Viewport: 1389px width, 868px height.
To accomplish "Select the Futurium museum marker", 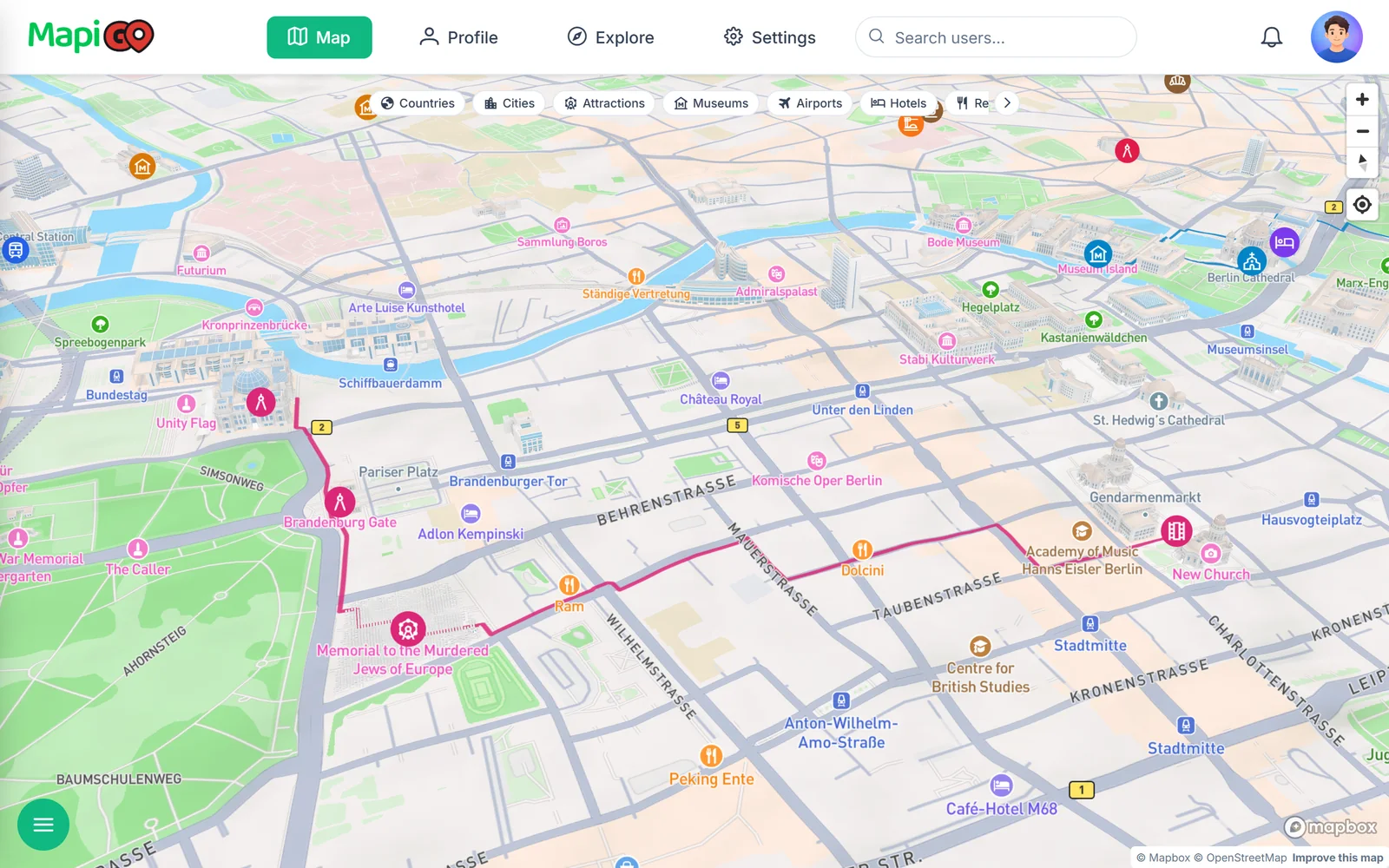I will point(201,253).
